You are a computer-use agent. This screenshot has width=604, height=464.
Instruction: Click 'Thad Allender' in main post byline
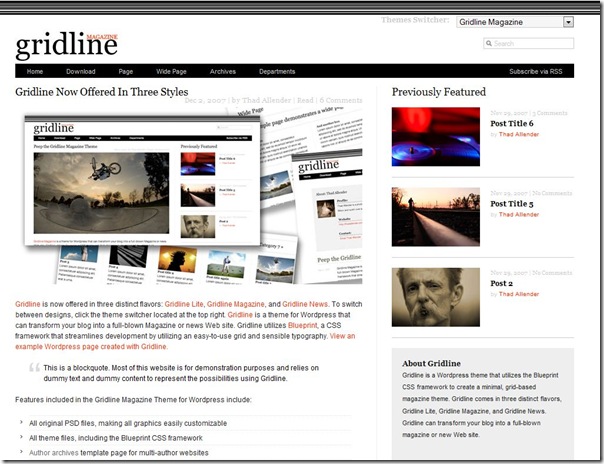[266, 101]
